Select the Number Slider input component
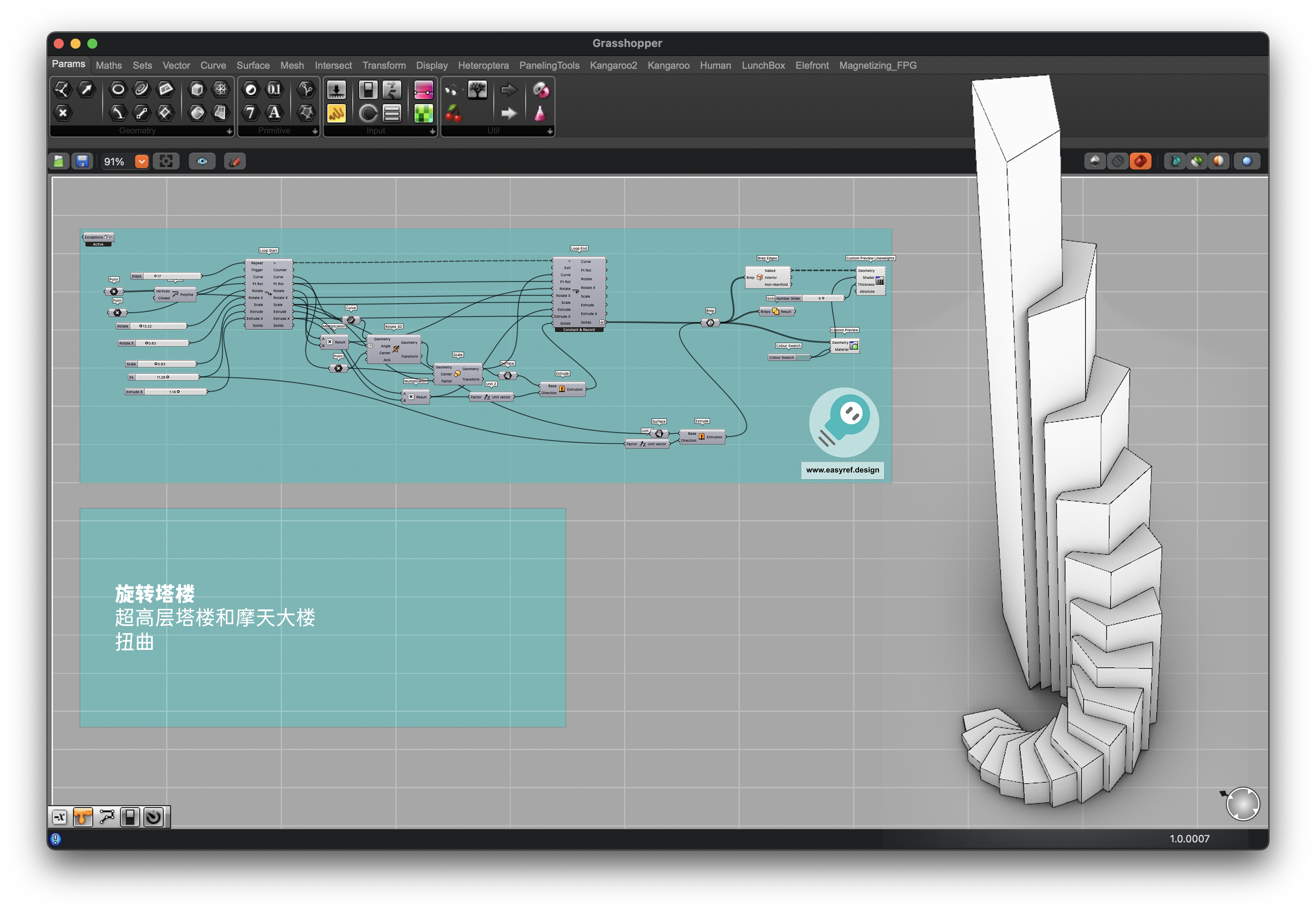The image size is (1316, 912). (336, 90)
